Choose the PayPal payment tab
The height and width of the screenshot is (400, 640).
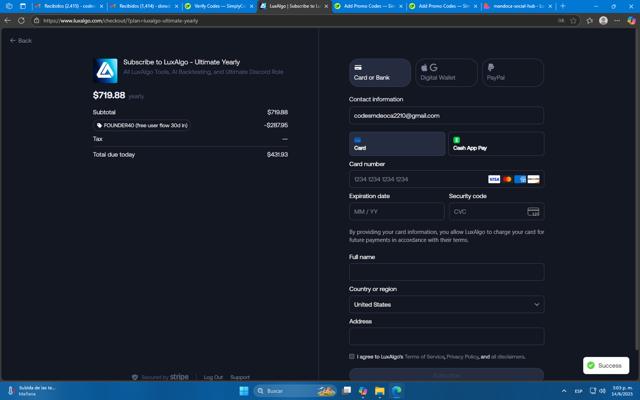pyautogui.click(x=513, y=72)
